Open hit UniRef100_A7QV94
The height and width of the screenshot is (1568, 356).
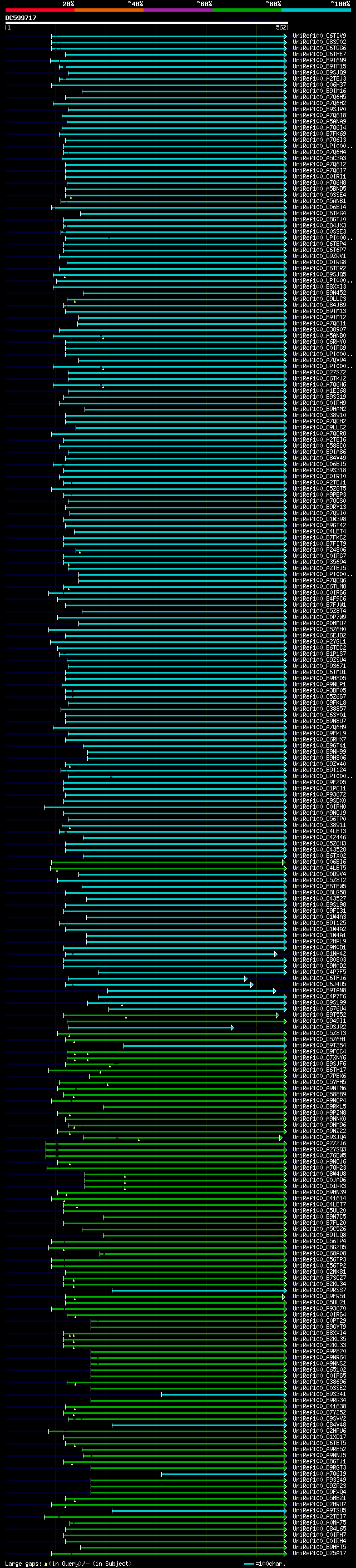[x=319, y=360]
